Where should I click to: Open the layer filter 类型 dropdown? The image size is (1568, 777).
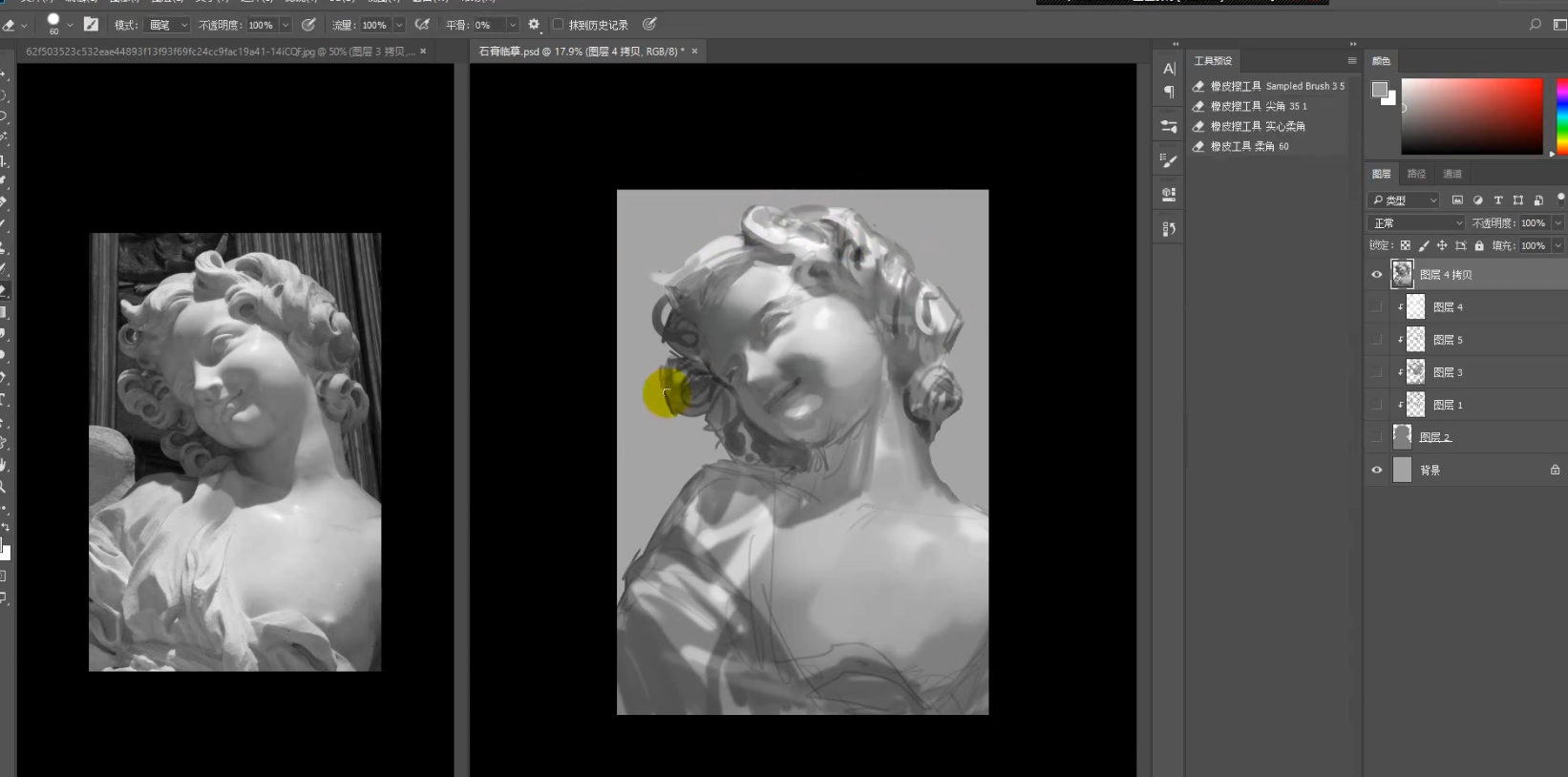1404,199
